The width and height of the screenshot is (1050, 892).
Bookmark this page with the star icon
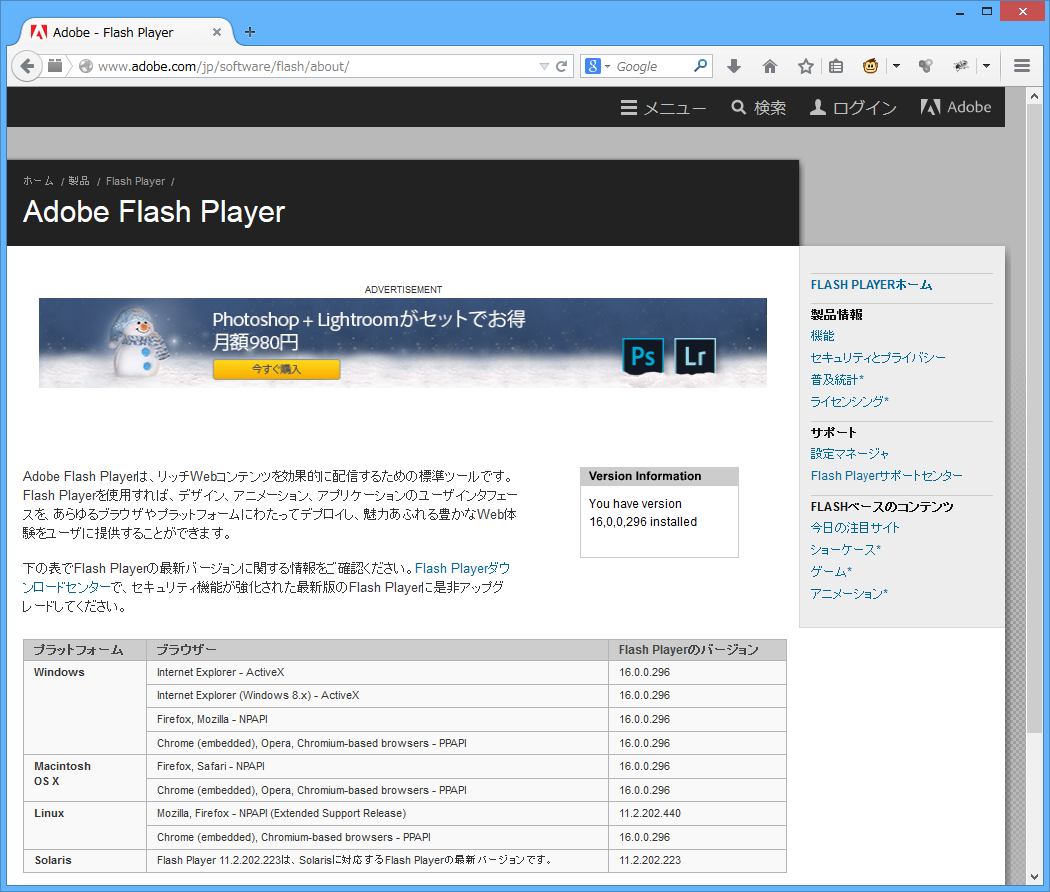click(x=805, y=67)
